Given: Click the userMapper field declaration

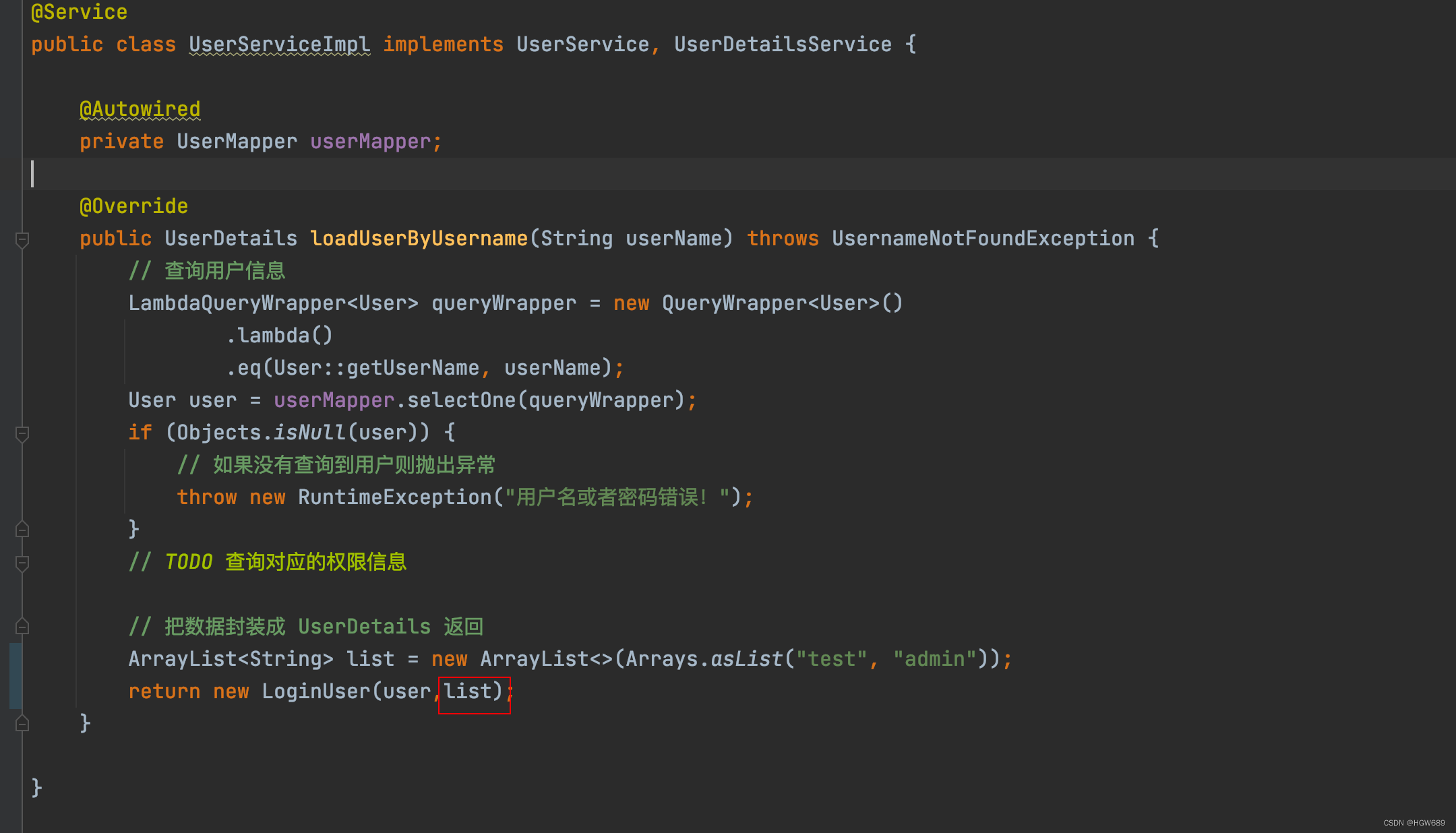Looking at the screenshot, I should tap(370, 142).
